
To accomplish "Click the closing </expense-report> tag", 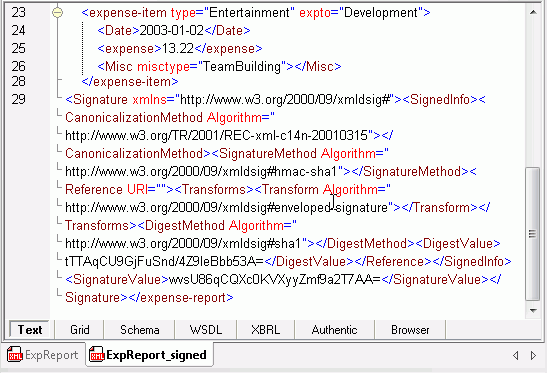I will coord(181,298).
